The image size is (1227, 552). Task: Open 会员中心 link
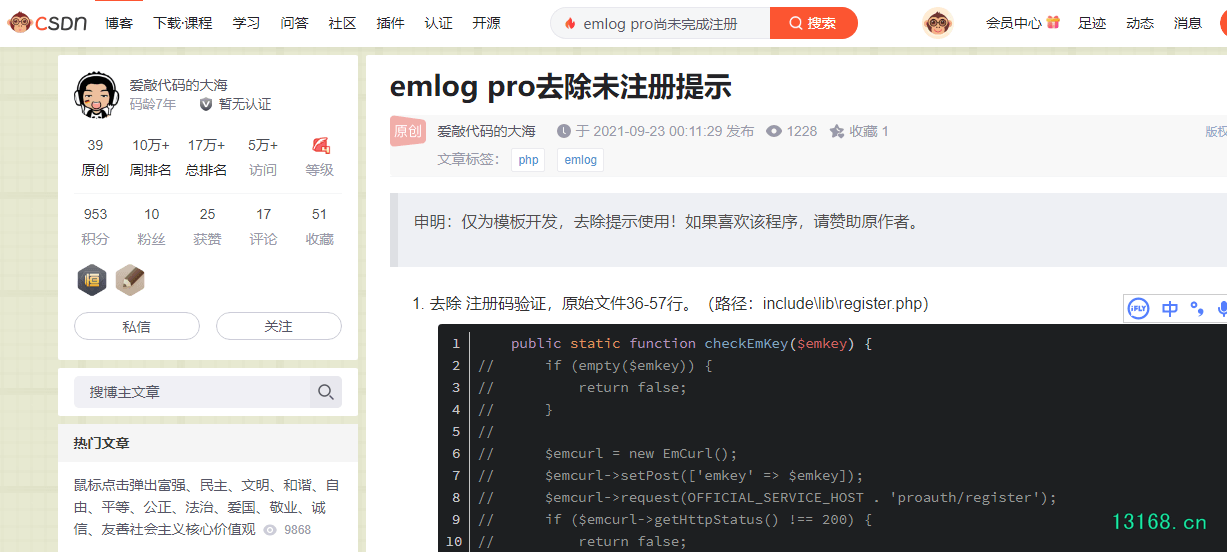point(1014,23)
